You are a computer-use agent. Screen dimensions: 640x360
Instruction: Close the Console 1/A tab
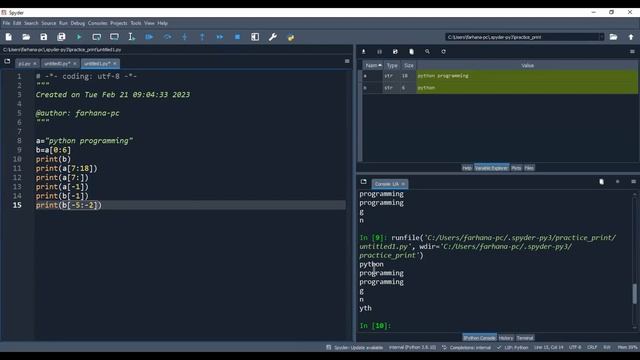403,184
